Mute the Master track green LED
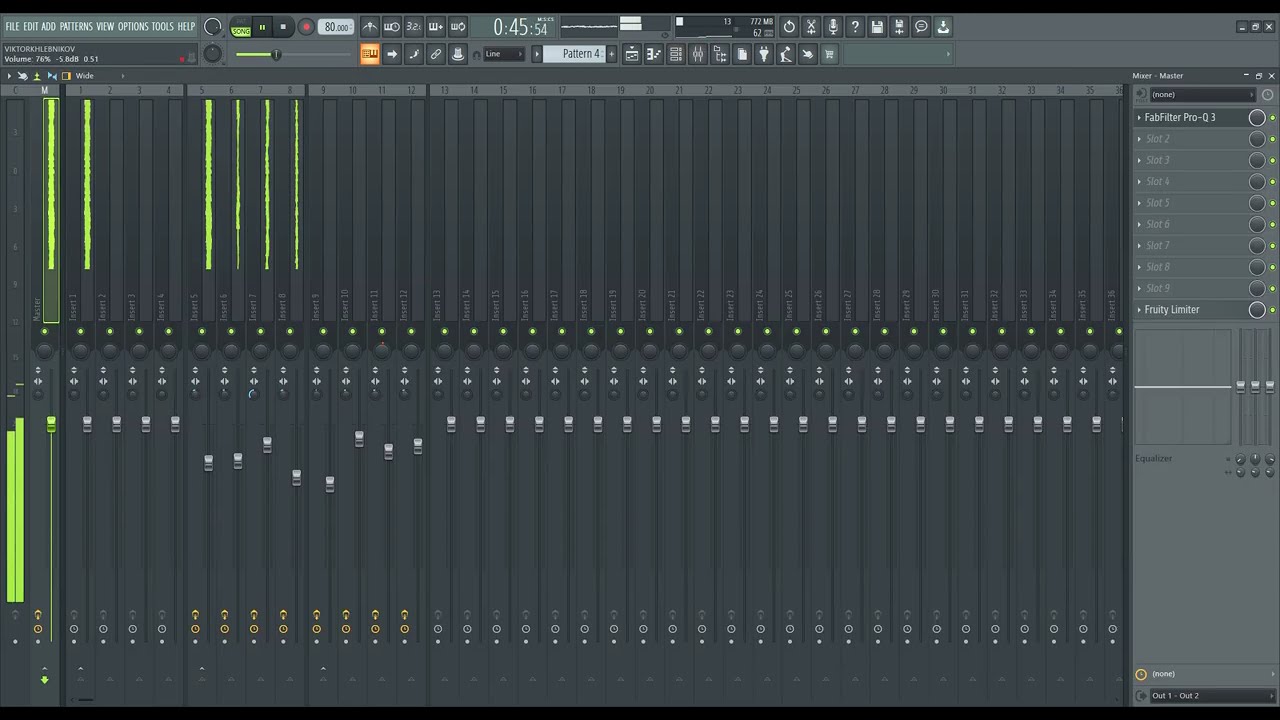This screenshot has width=1280, height=720. [44, 332]
